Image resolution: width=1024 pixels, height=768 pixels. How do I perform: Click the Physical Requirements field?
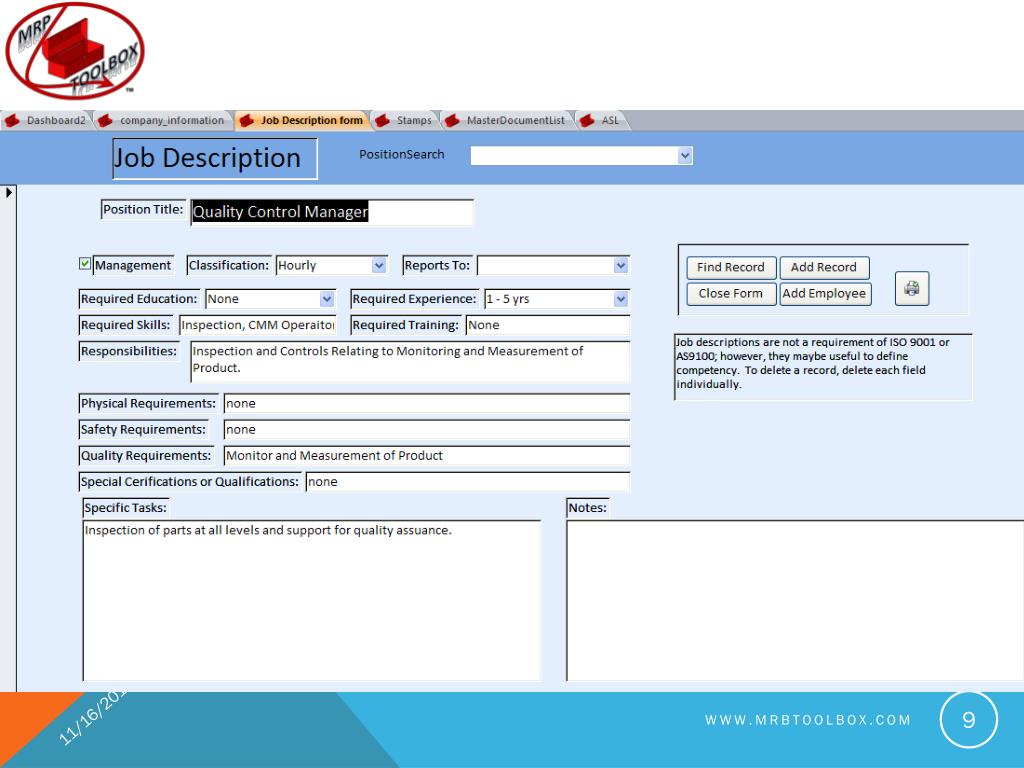426,404
